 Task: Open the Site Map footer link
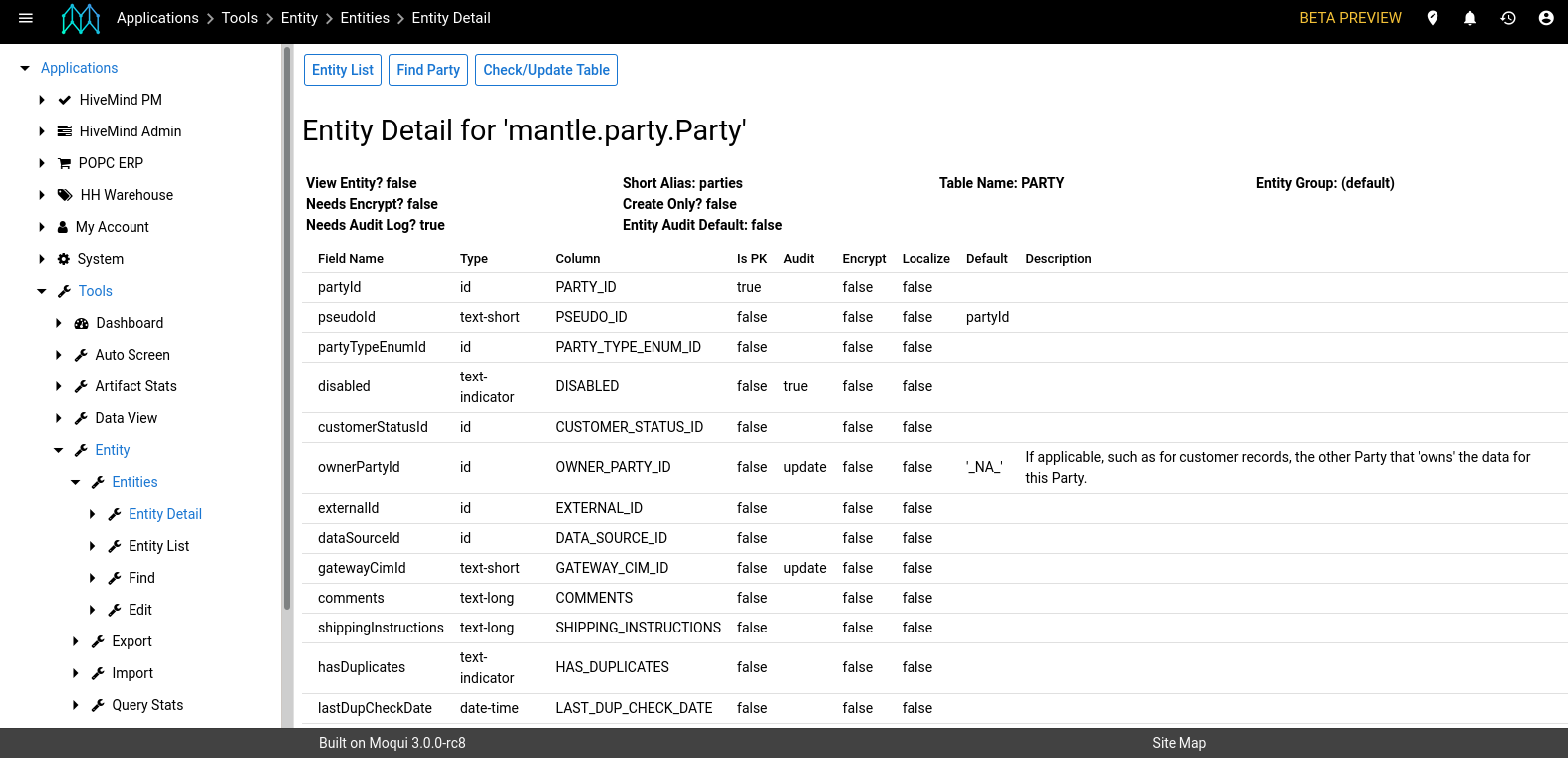(1178, 743)
